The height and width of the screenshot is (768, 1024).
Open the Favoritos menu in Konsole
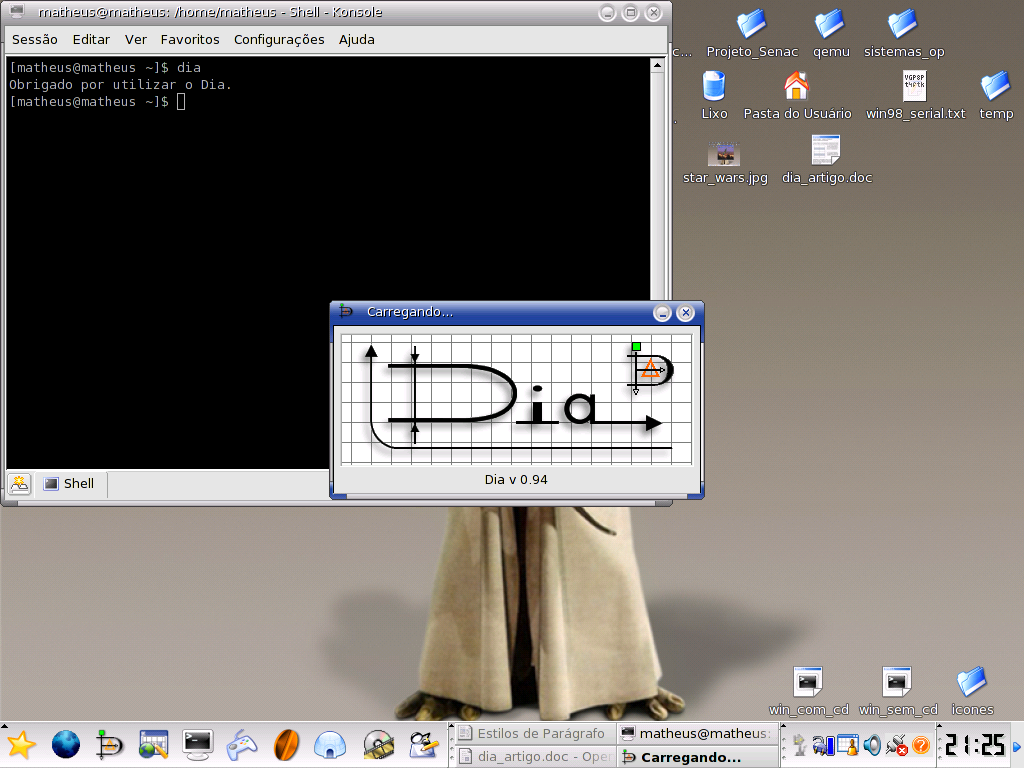click(190, 40)
